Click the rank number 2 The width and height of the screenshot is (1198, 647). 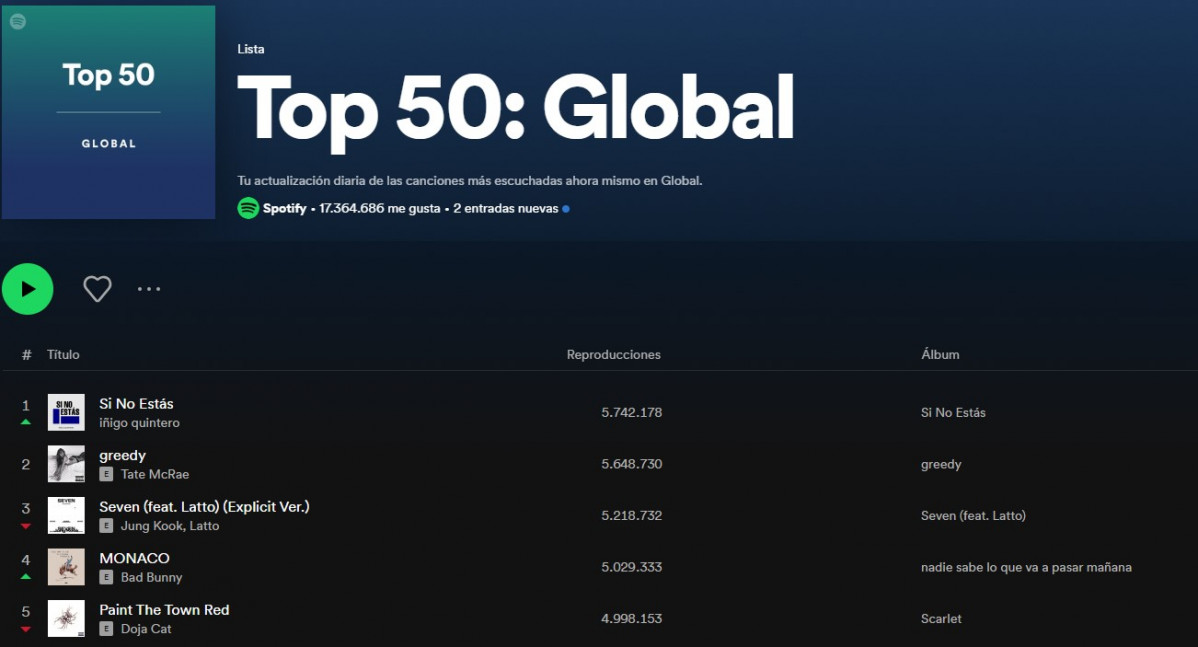click(x=26, y=464)
